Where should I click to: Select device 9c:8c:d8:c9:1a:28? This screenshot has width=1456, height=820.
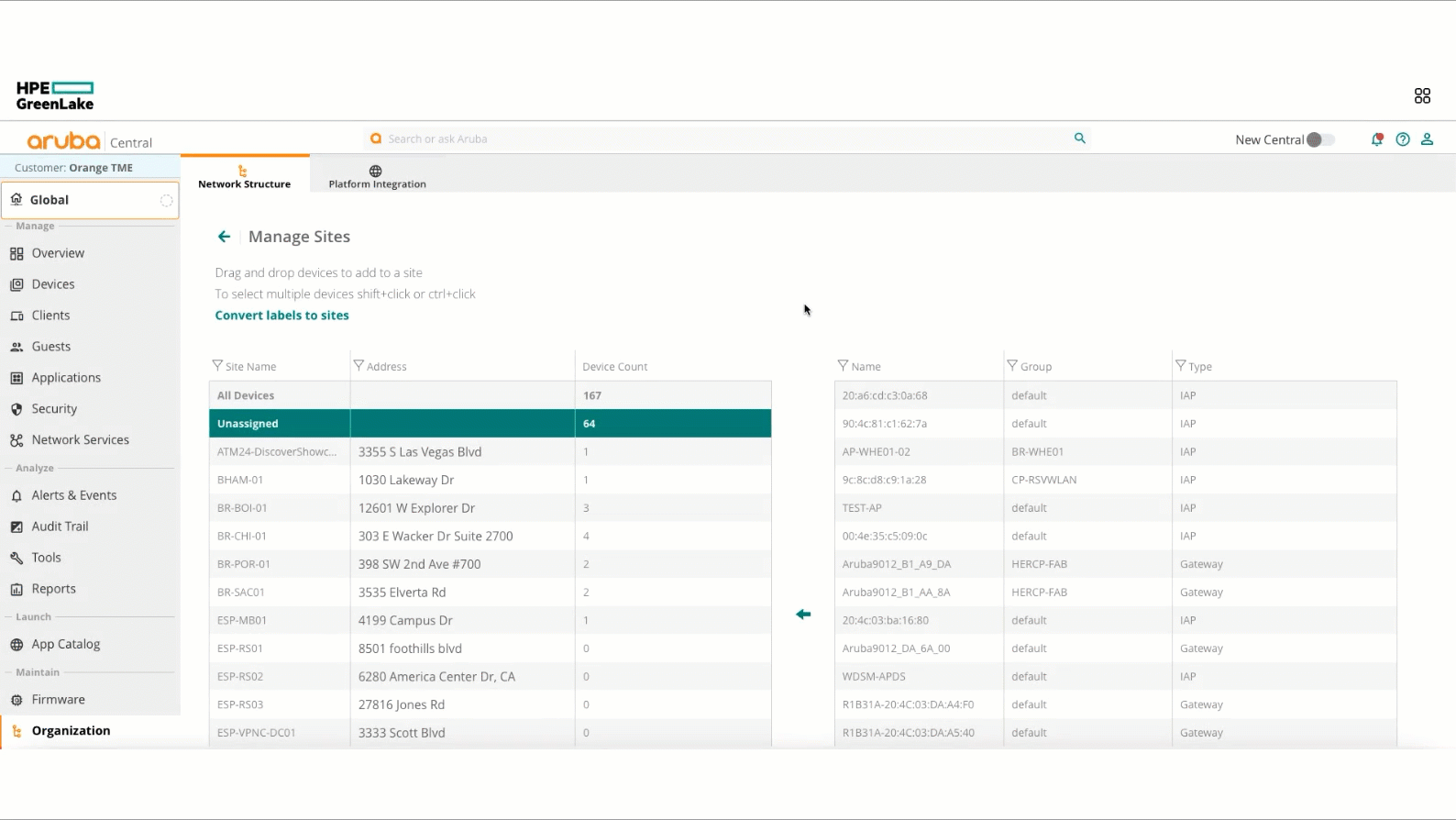(x=1116, y=480)
